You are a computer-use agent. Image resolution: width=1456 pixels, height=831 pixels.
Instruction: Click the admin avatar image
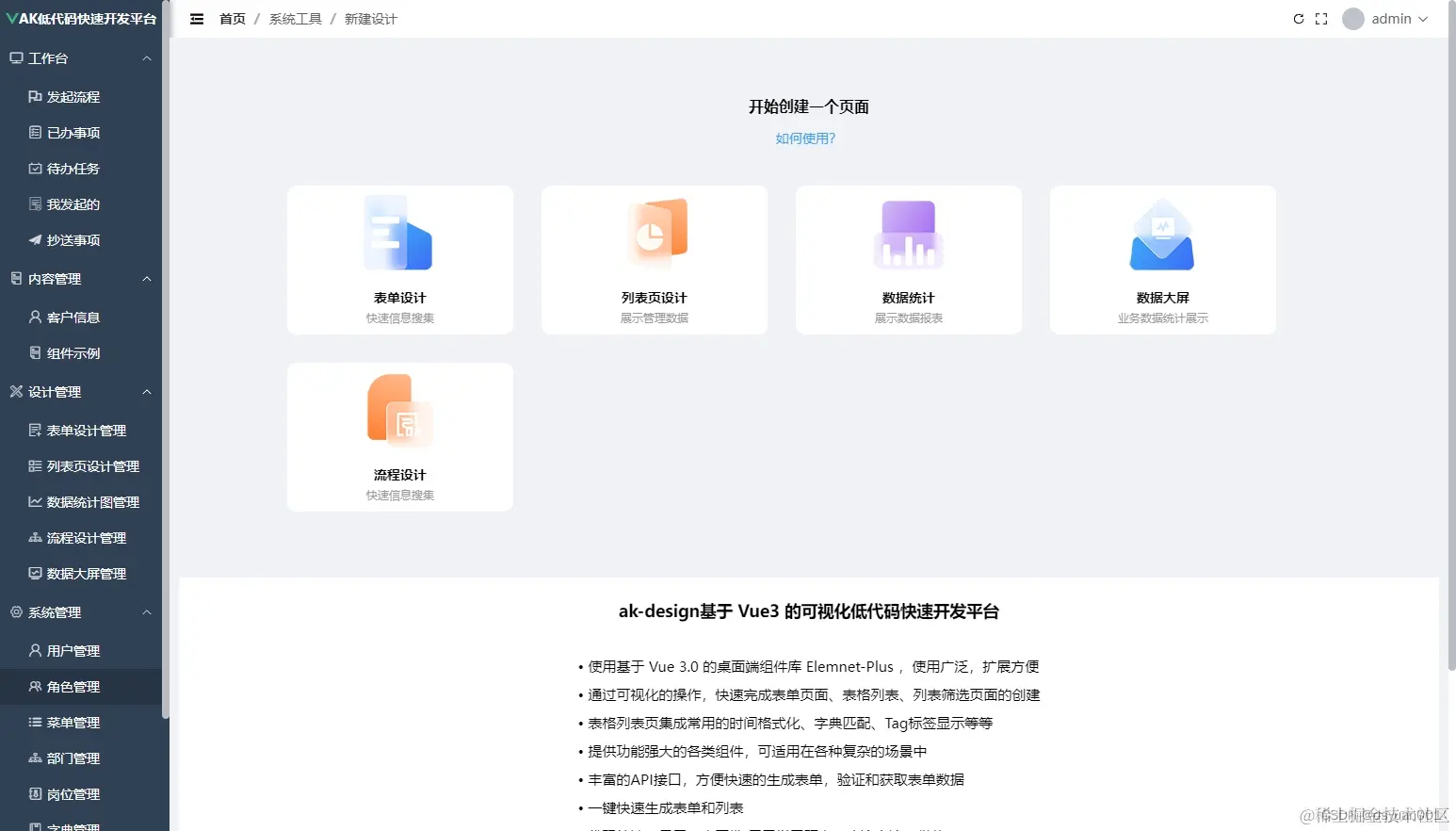1352,18
